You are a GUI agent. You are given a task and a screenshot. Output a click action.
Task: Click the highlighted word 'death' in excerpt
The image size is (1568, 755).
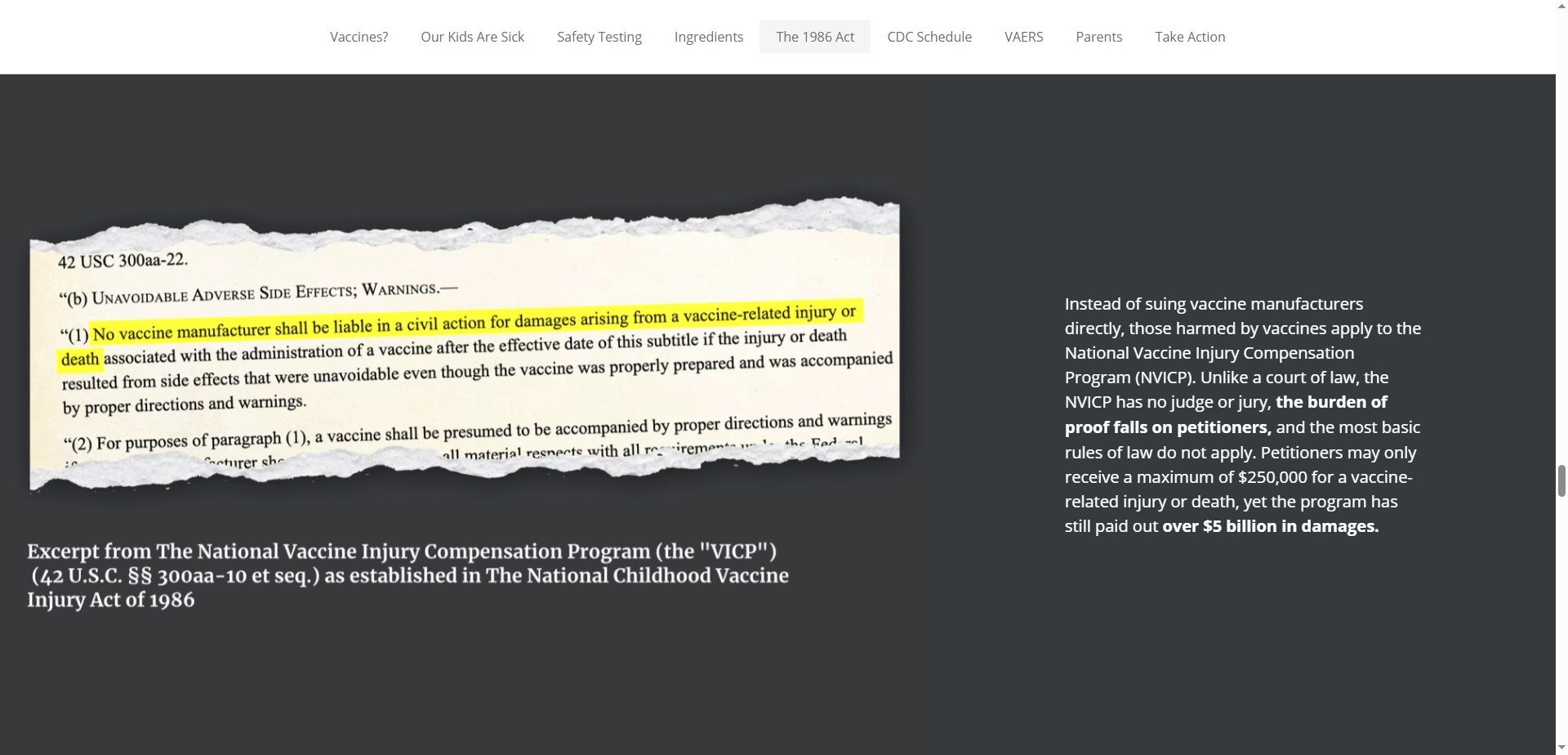80,360
